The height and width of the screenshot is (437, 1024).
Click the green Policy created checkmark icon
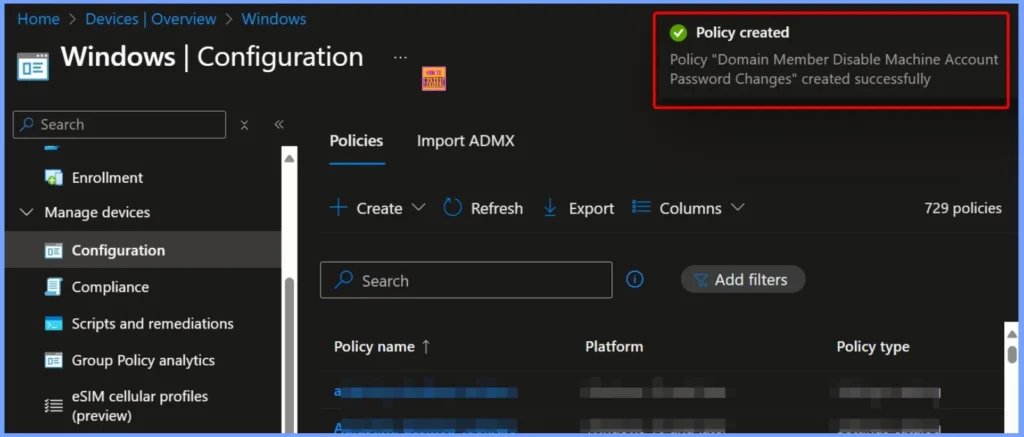point(680,33)
